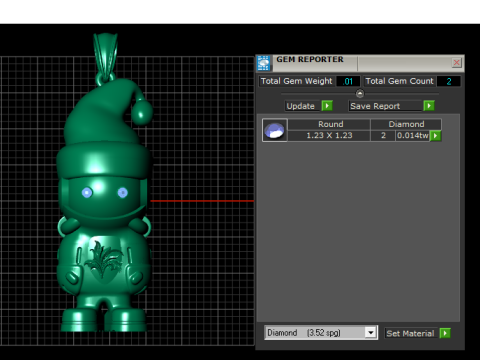The width and height of the screenshot is (480, 360).
Task: Click green arrow beside 0.014tw
Action: click(435, 136)
